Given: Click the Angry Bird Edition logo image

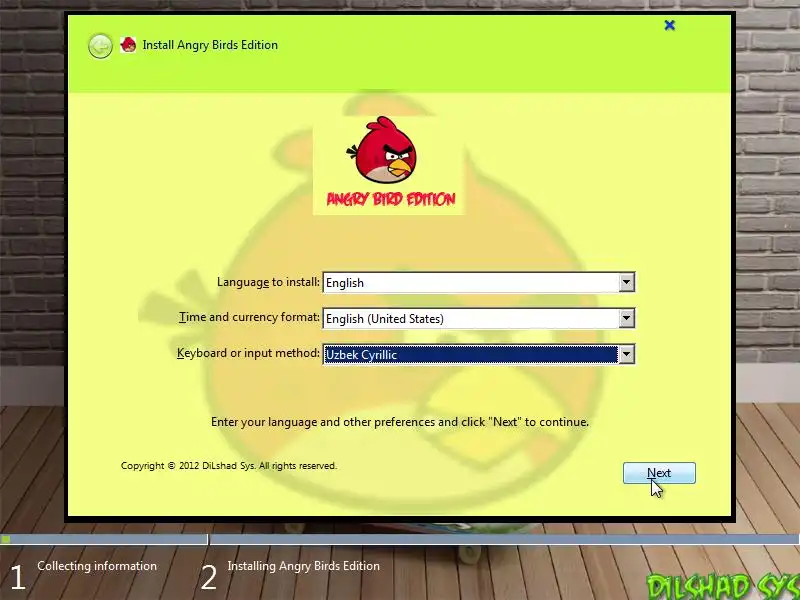Looking at the screenshot, I should coord(388,165).
